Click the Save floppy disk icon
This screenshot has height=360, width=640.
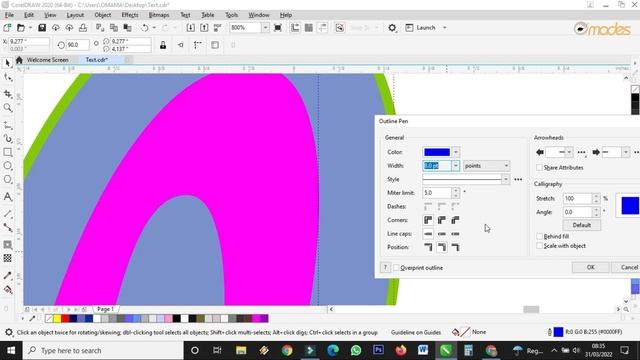click(42, 28)
